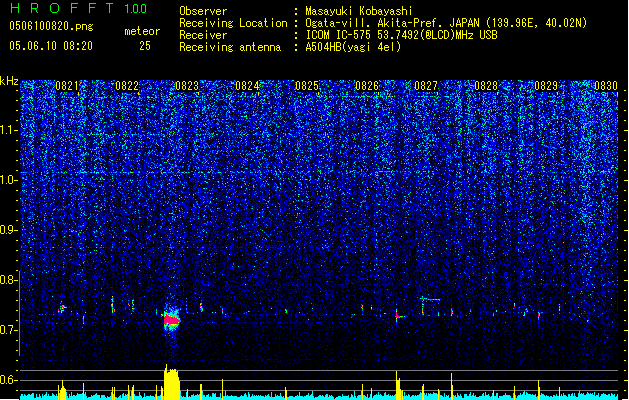The height and width of the screenshot is (400, 629).
Task: Click the horizontal cyan streak after 0827
Action: tap(430, 299)
